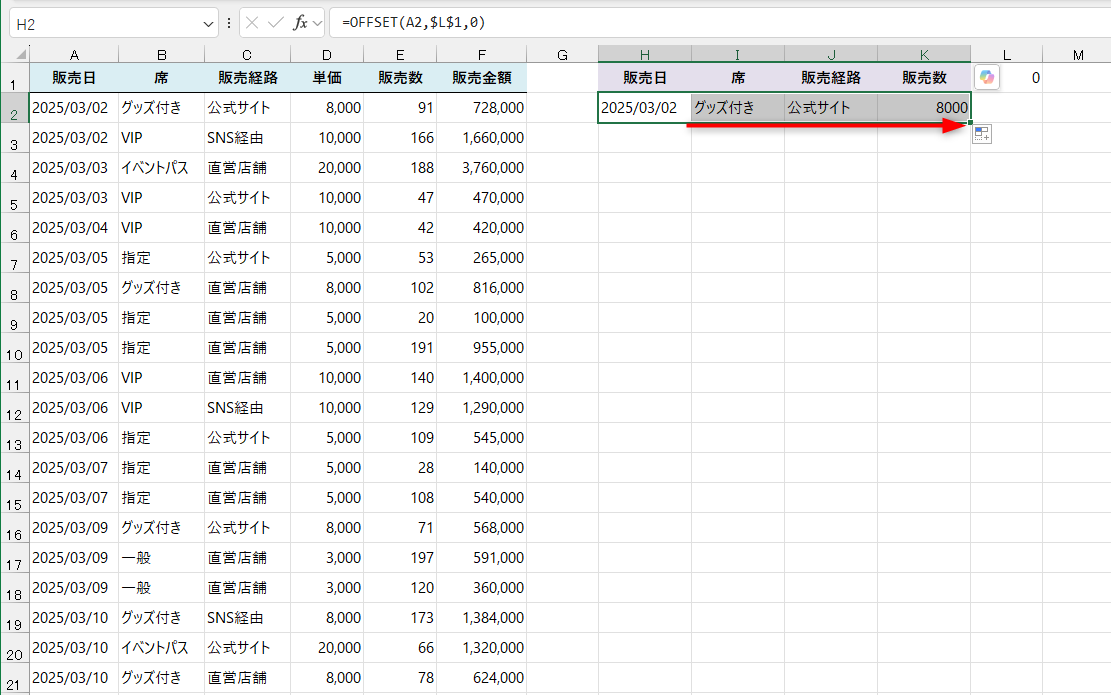Open the Name Box dropdown arrow
This screenshot has width=1111, height=695.
208,24
